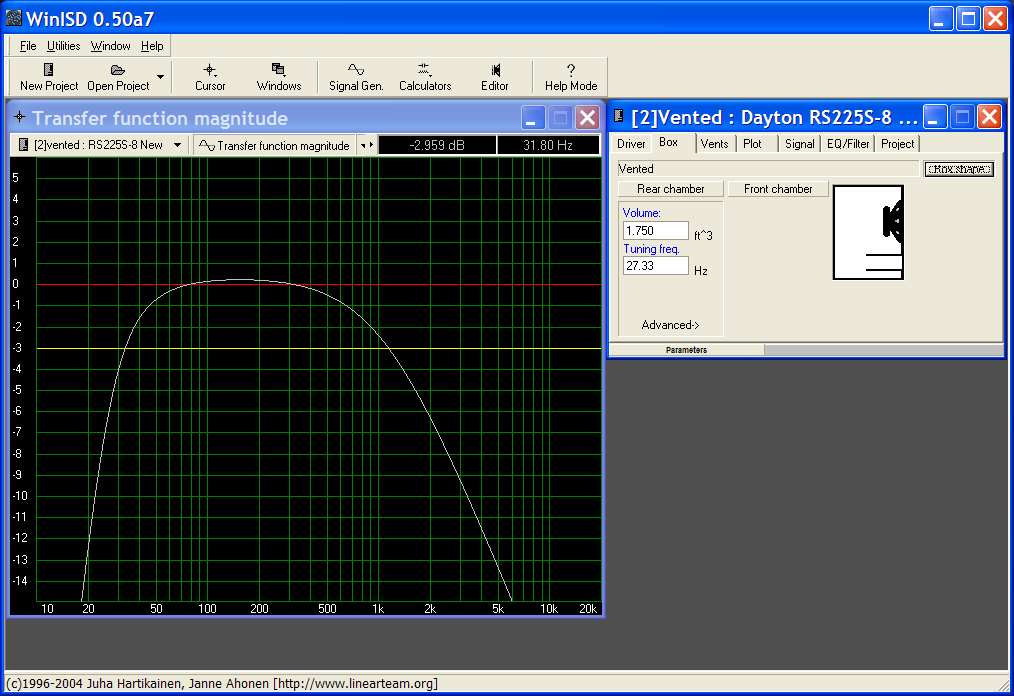Click the vented box diagram thumbnail
Image resolution: width=1014 pixels, height=696 pixels.
tap(868, 232)
